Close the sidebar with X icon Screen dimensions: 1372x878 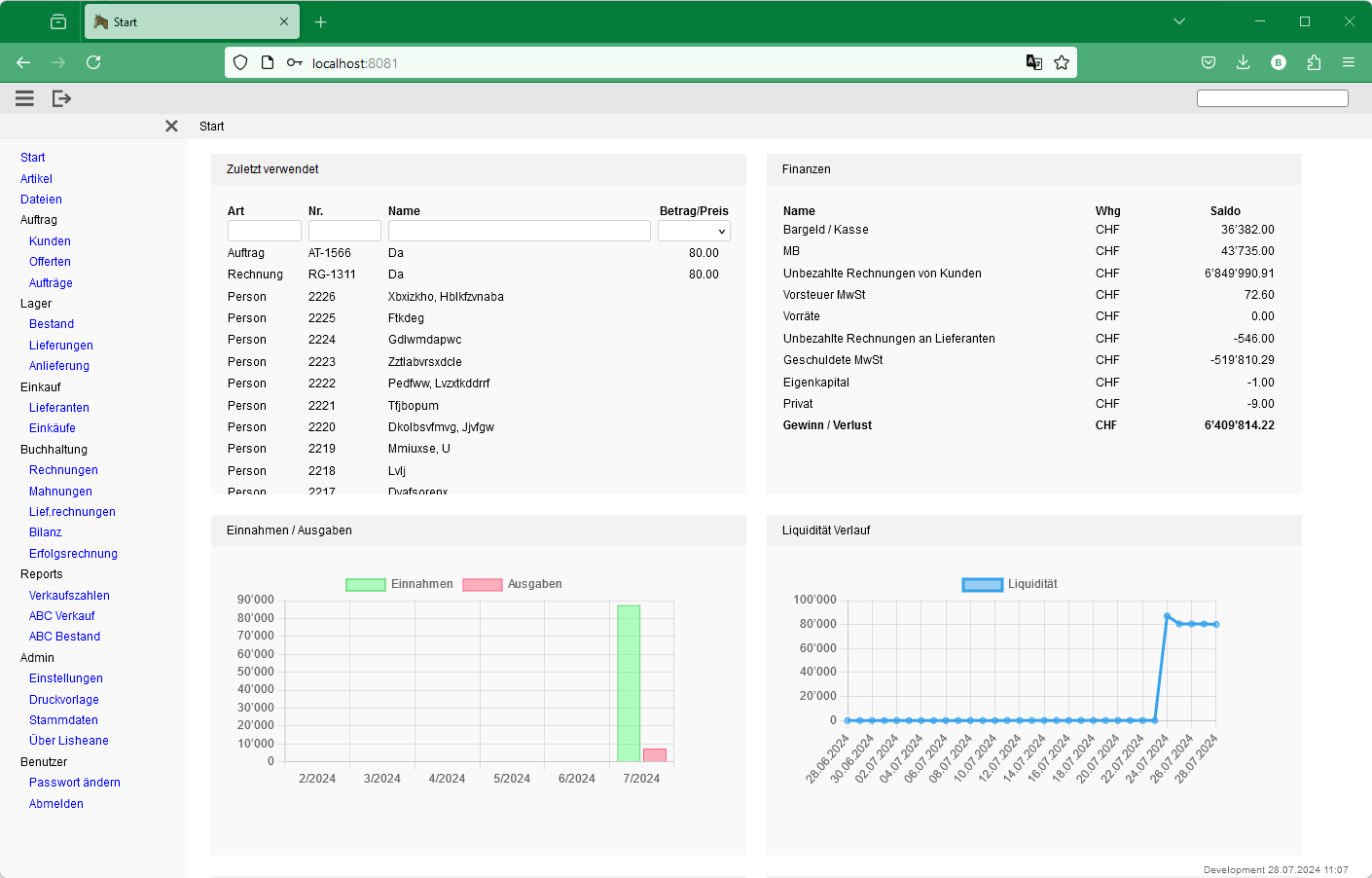pyautogui.click(x=171, y=127)
